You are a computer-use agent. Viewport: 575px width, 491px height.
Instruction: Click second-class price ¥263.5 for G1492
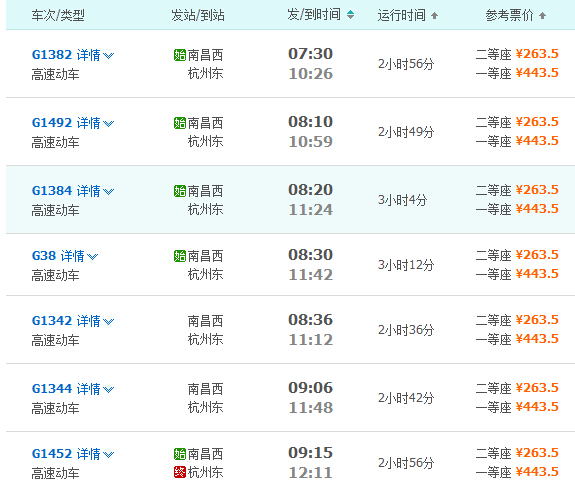point(537,122)
